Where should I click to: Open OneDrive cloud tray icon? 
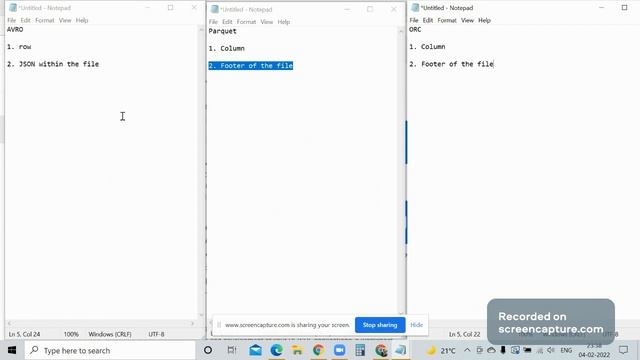[x=491, y=350]
